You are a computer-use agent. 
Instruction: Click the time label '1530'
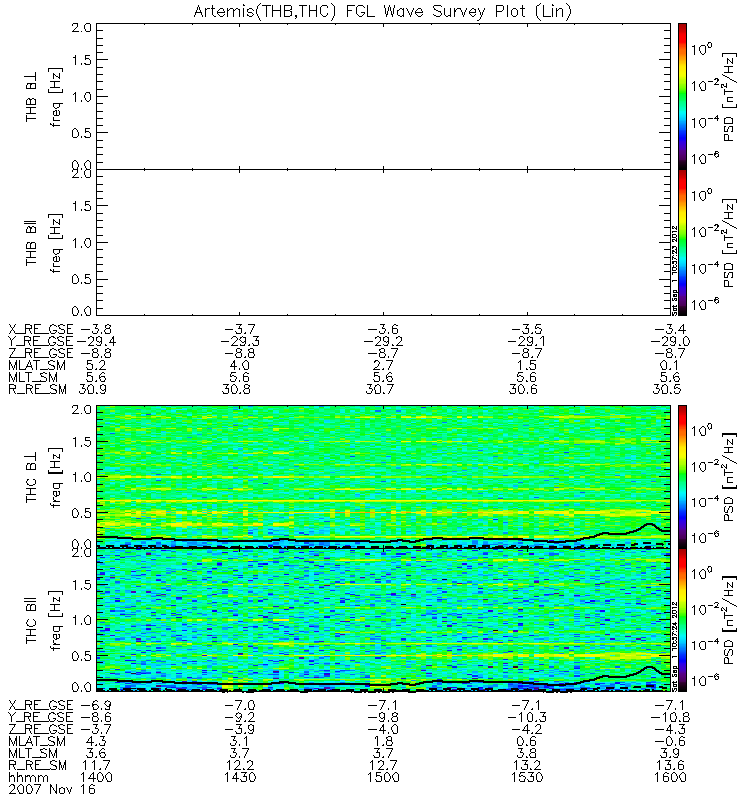pyautogui.click(x=527, y=777)
